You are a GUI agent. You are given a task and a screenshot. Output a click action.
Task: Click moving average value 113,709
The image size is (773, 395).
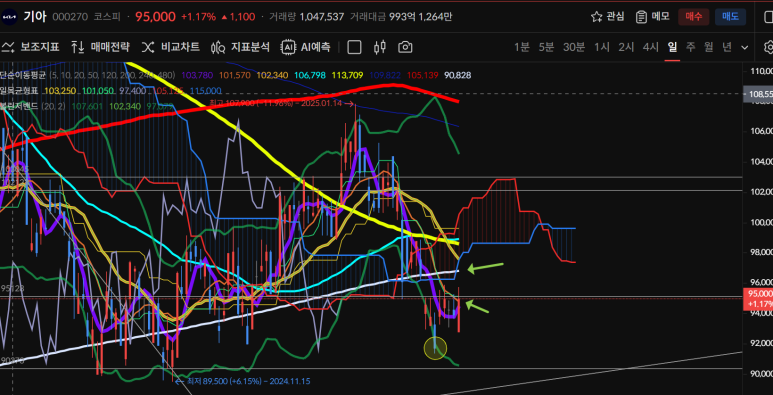point(348,75)
